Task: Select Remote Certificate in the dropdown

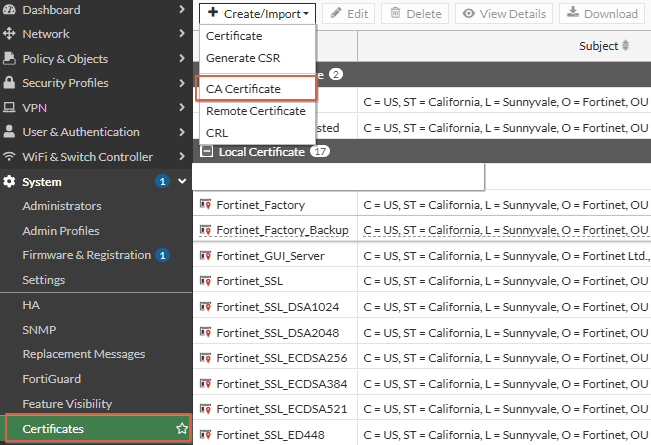Action: pyautogui.click(x=257, y=111)
